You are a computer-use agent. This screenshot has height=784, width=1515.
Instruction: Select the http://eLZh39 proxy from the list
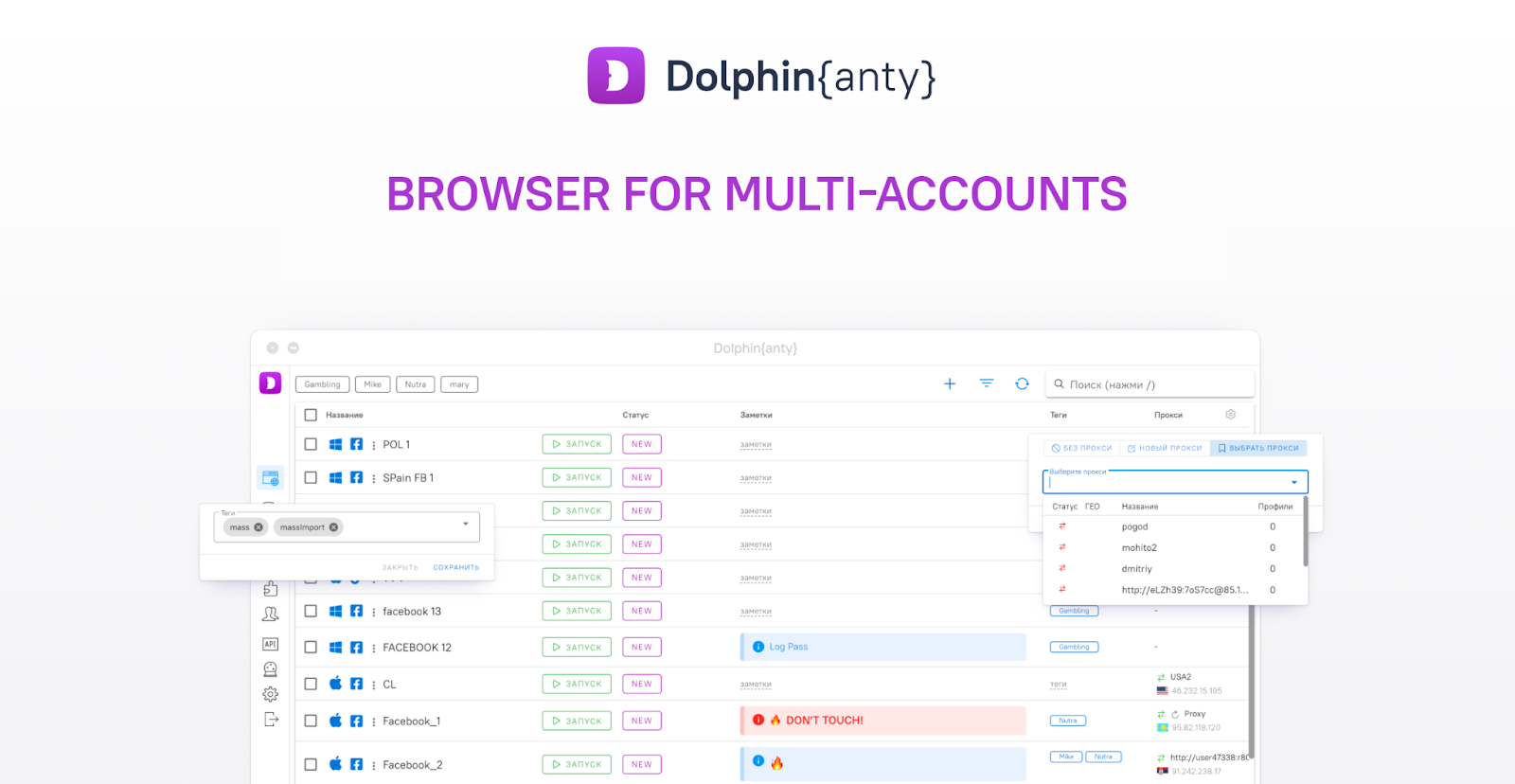point(1173,590)
